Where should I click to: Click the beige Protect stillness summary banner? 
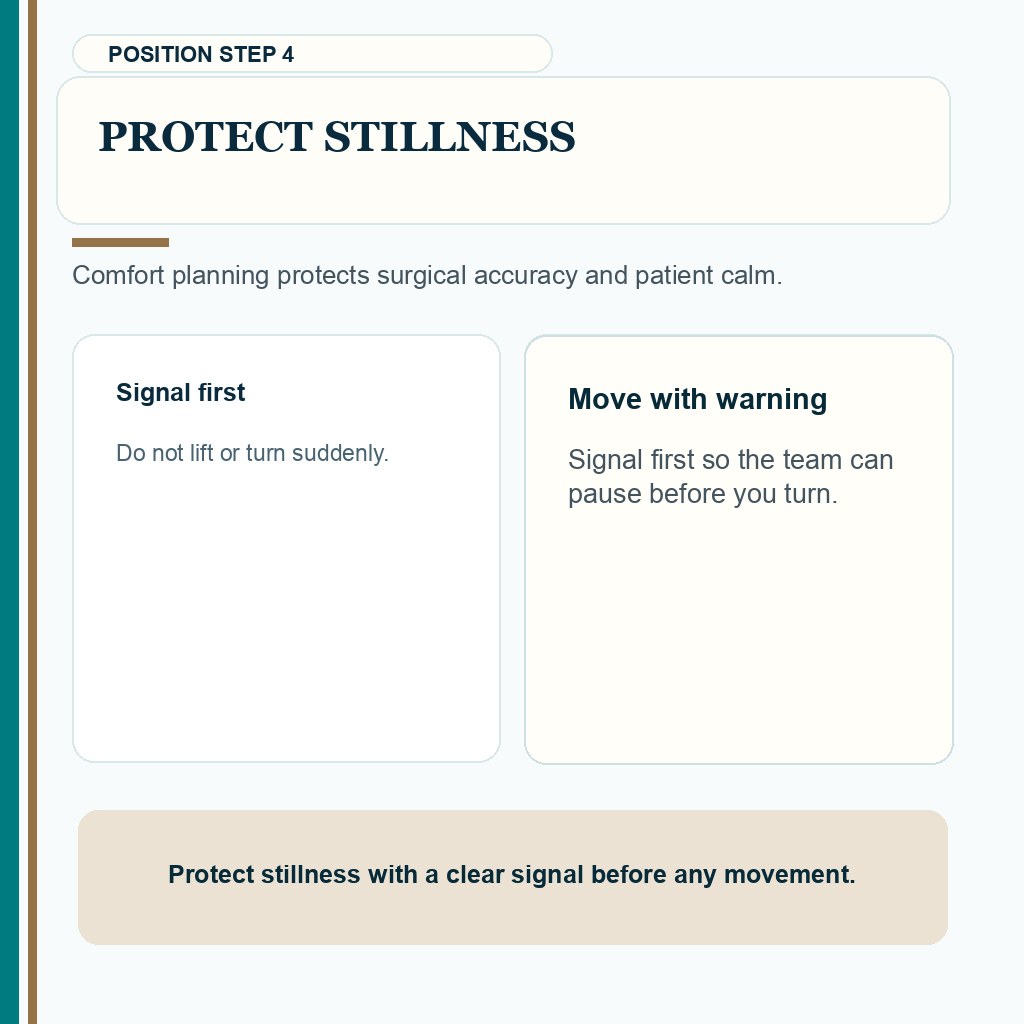513,877
